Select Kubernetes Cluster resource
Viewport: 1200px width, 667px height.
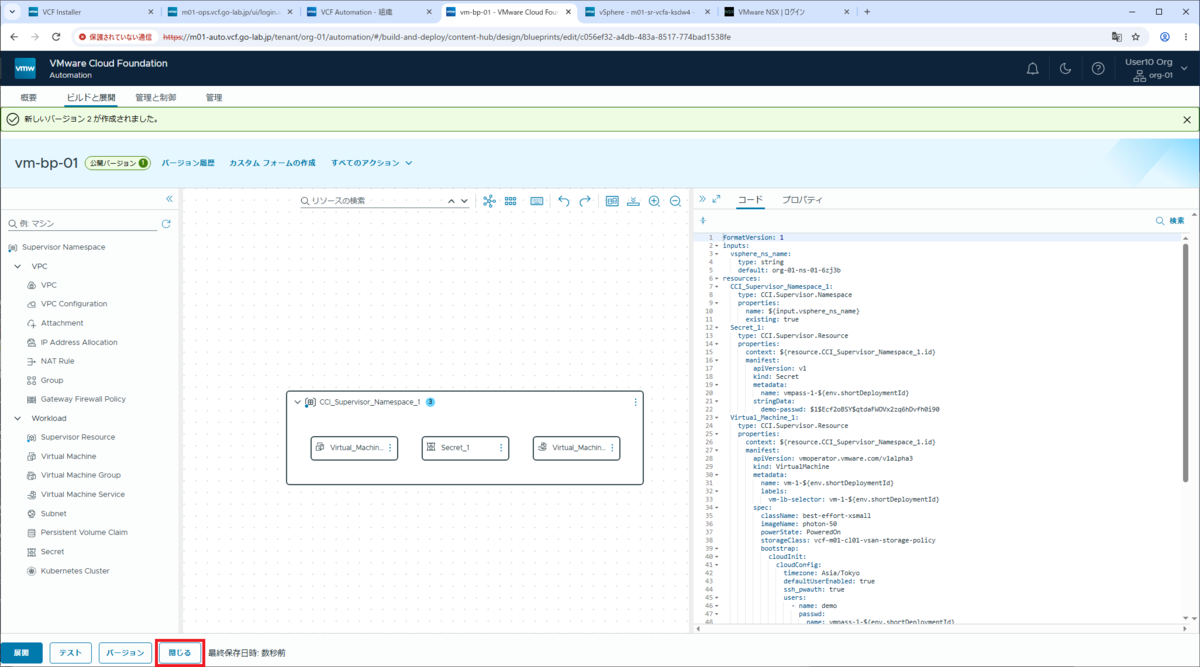pos(75,571)
